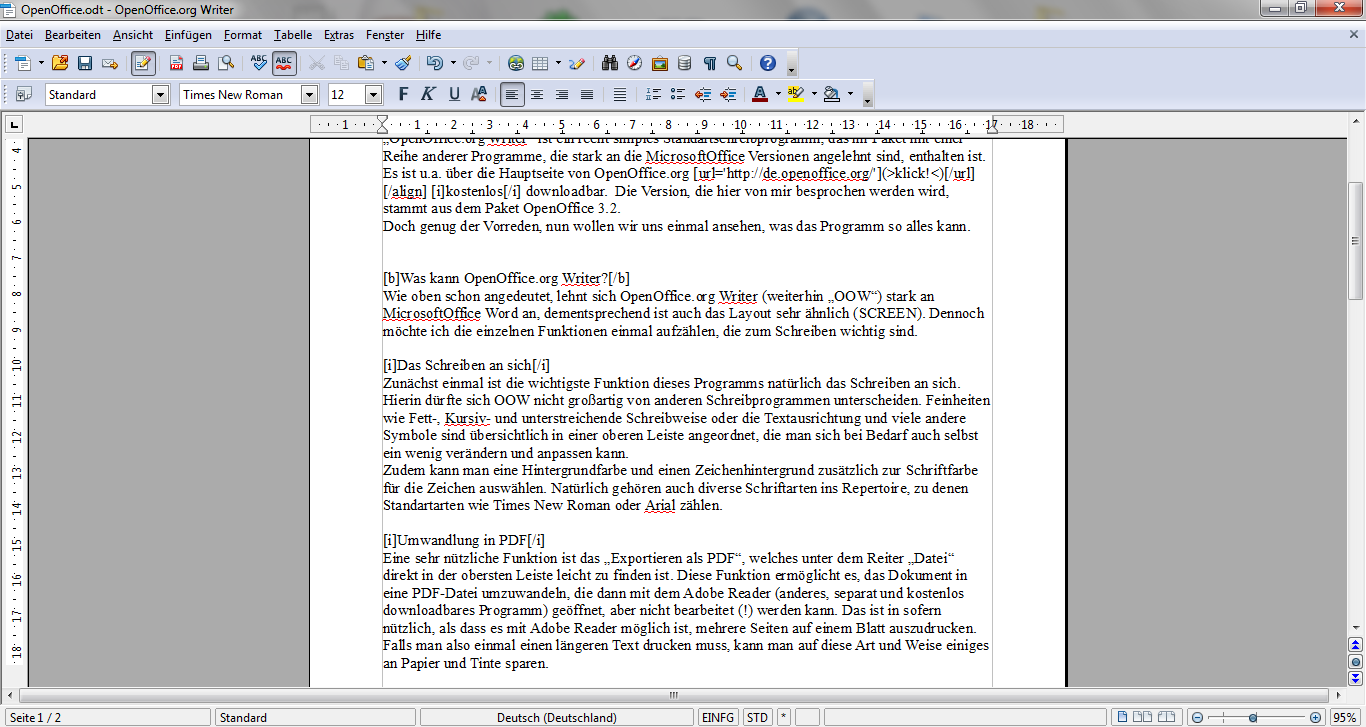Open the highlighting color dropdown arrow
1366x727 pixels.
(814, 94)
